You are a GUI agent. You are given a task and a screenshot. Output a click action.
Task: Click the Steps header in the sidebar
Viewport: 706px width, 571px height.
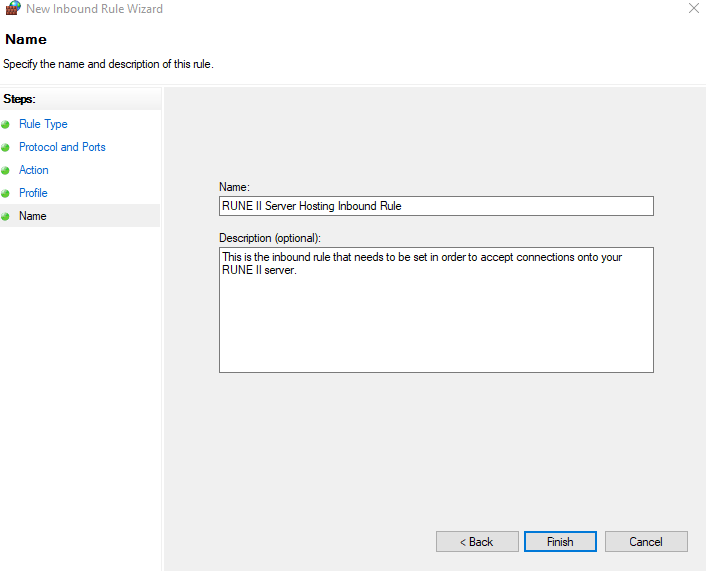[20, 99]
